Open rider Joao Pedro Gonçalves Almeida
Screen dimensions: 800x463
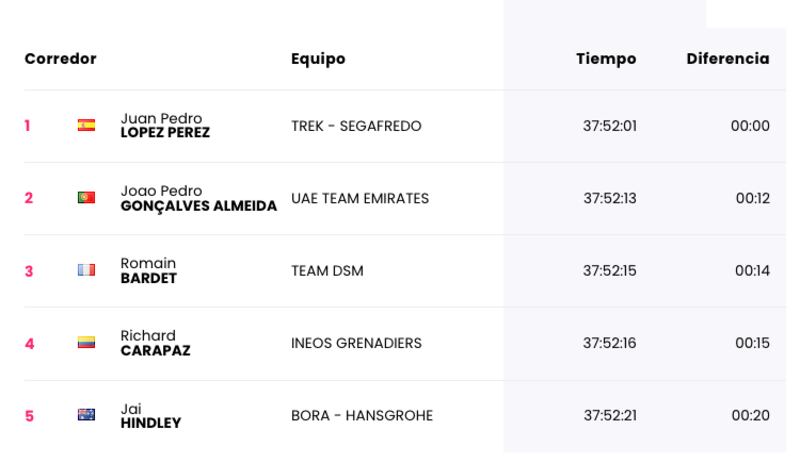199,198
